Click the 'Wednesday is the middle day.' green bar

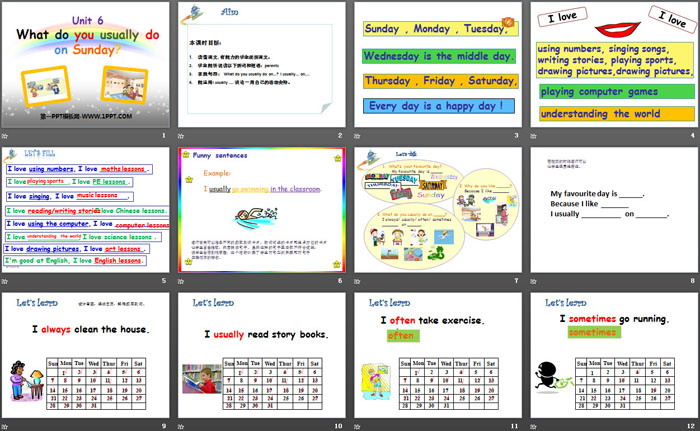coord(439,56)
